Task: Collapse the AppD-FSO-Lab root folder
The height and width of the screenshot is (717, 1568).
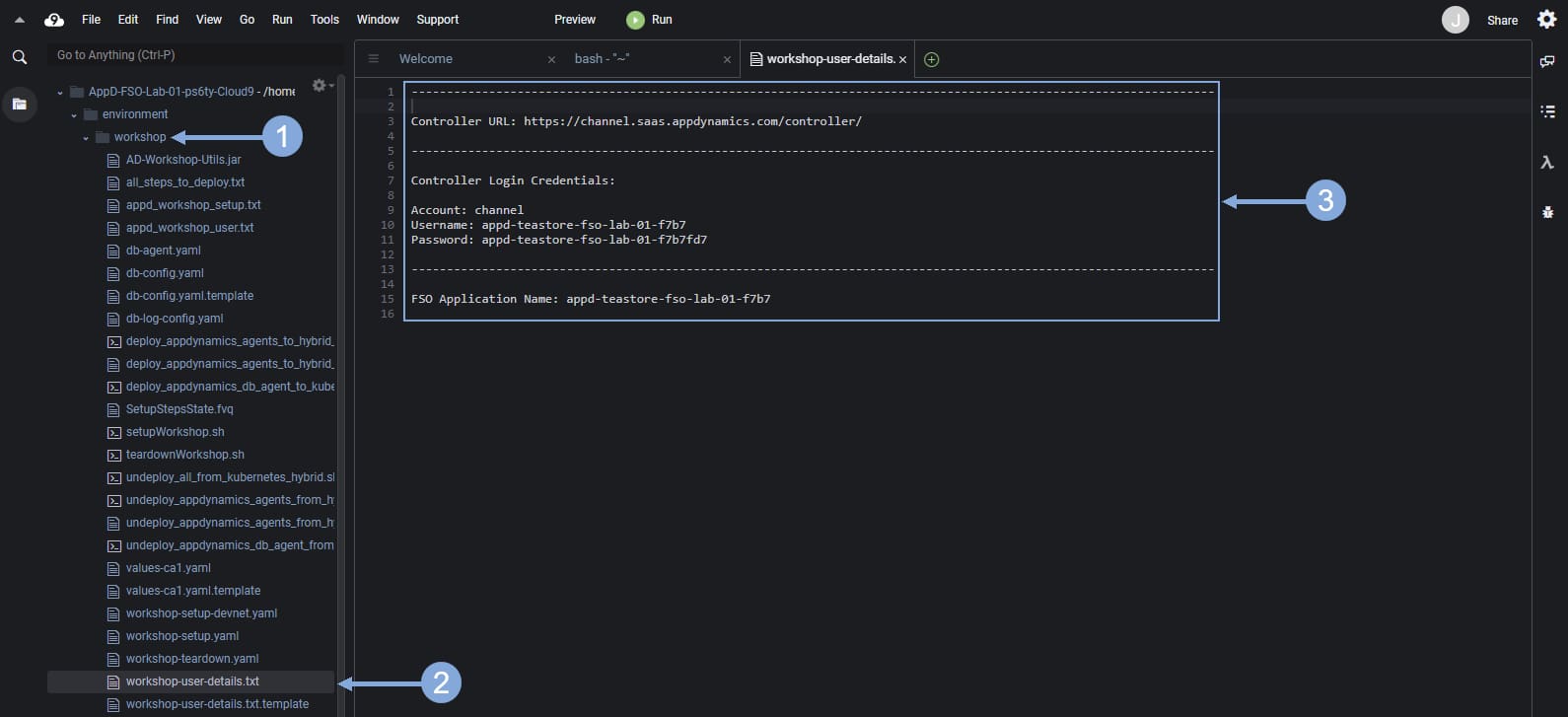Action: (x=61, y=93)
